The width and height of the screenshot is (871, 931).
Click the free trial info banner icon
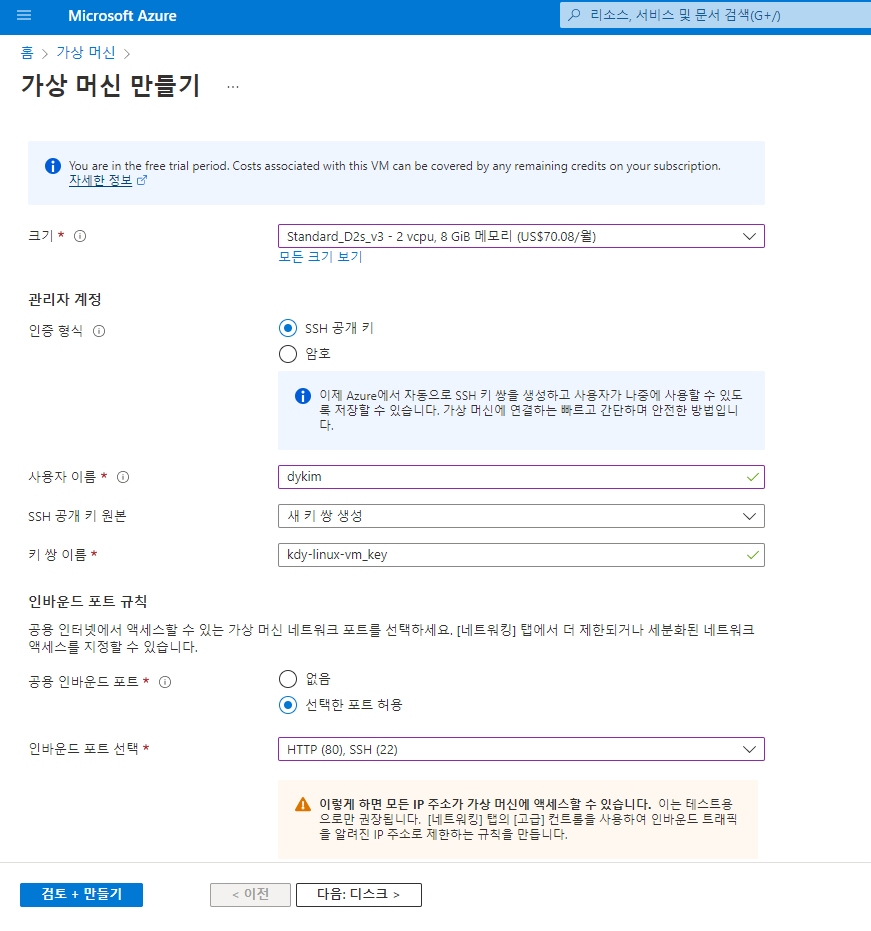pos(53,166)
